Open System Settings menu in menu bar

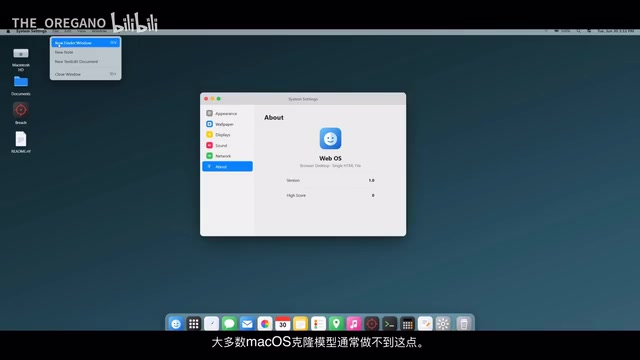[x=31, y=31]
